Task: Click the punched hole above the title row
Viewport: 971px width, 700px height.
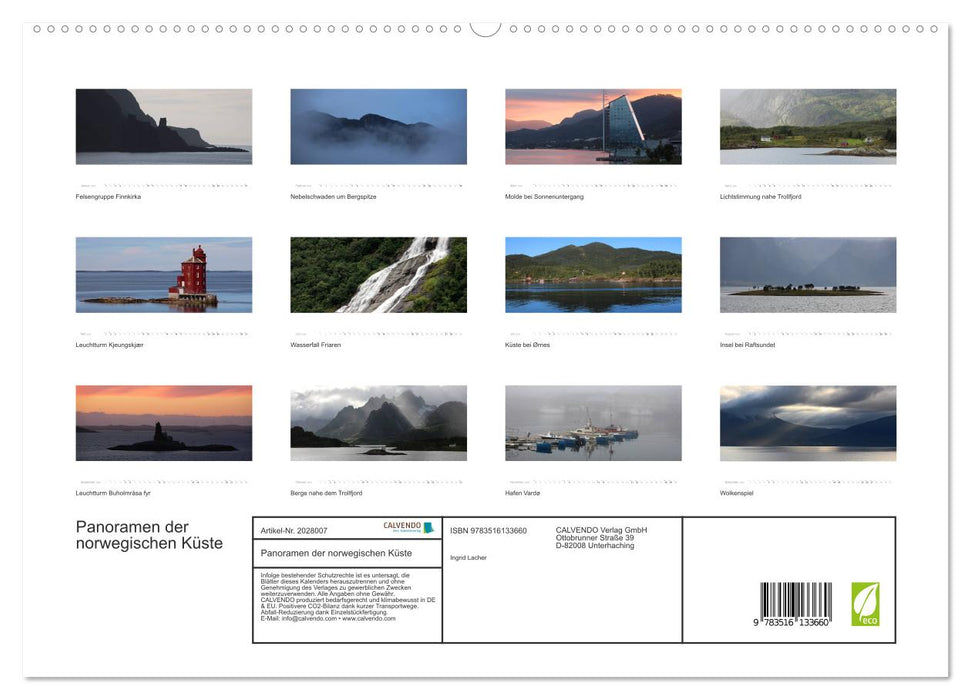Action: [150, 31]
